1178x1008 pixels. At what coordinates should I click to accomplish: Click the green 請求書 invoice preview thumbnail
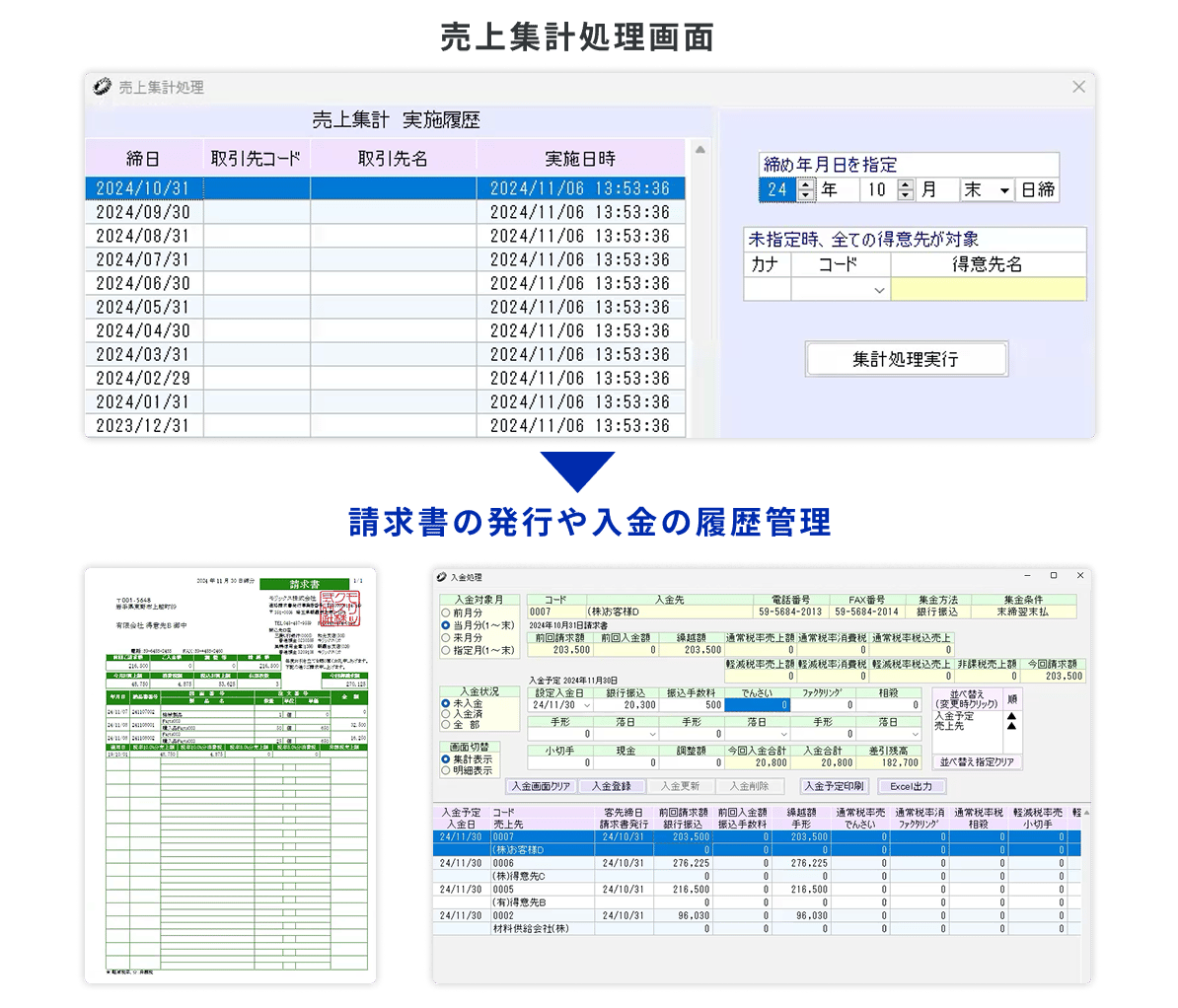(x=231, y=776)
